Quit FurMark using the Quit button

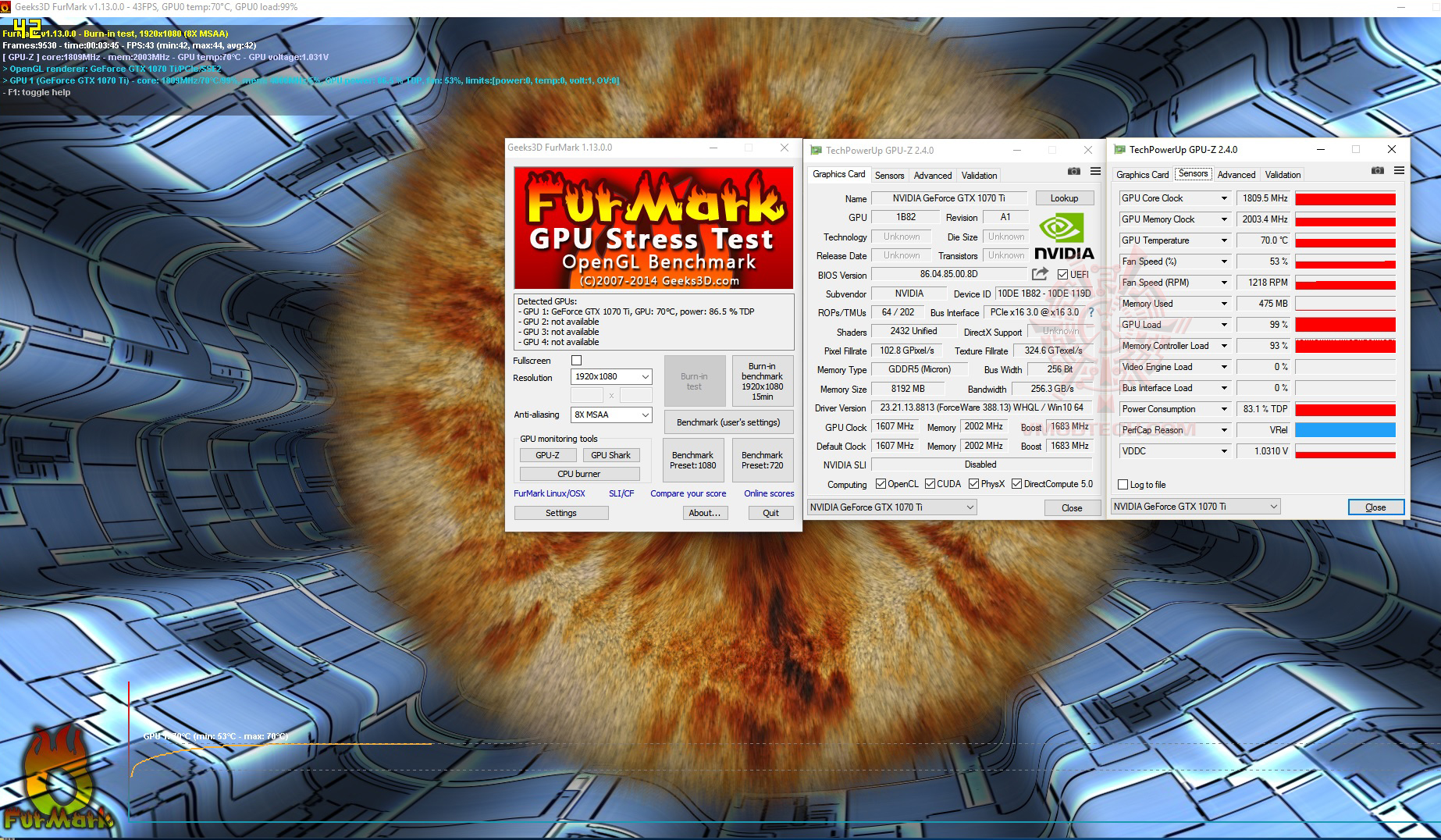(770, 513)
